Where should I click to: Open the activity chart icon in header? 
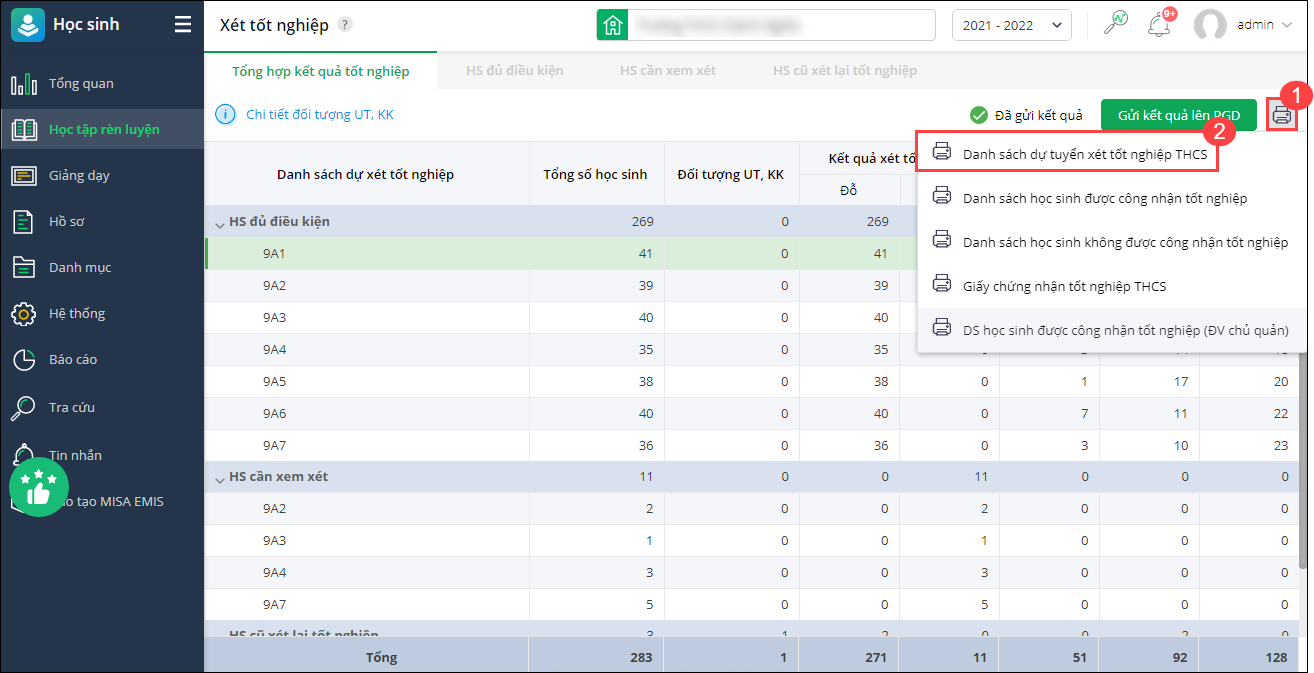1116,24
